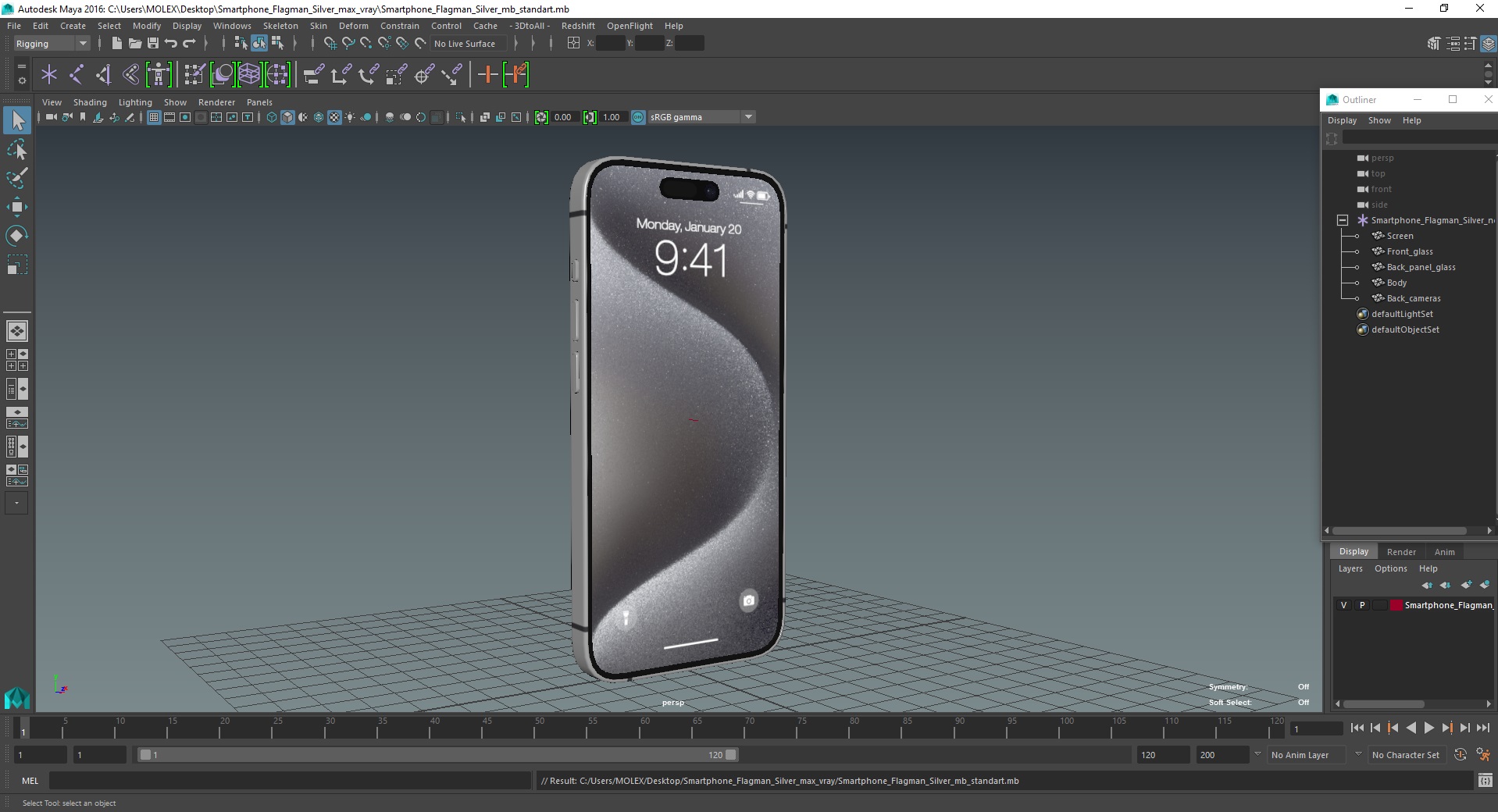
Task: Open the Redshift menu
Action: click(x=578, y=26)
